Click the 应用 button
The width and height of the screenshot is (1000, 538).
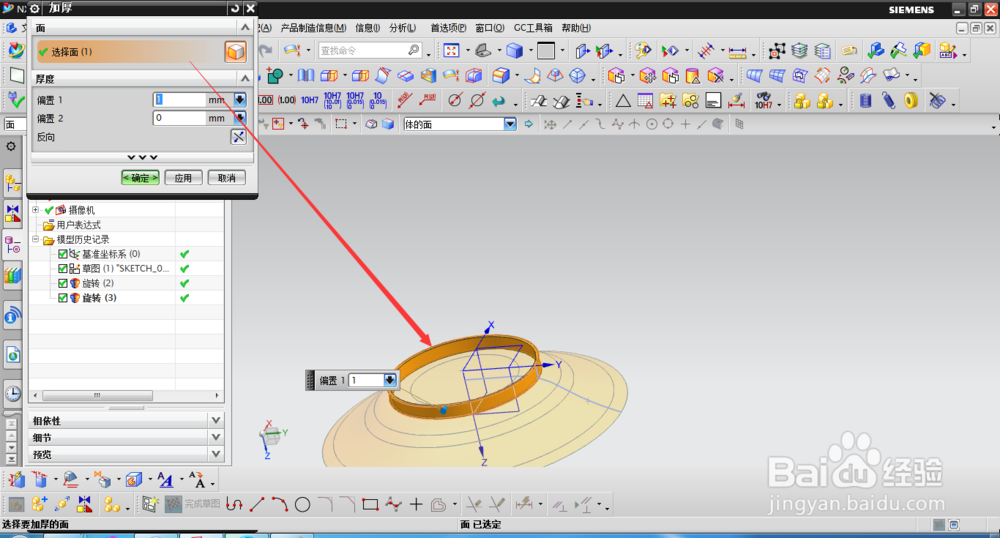tap(183, 178)
